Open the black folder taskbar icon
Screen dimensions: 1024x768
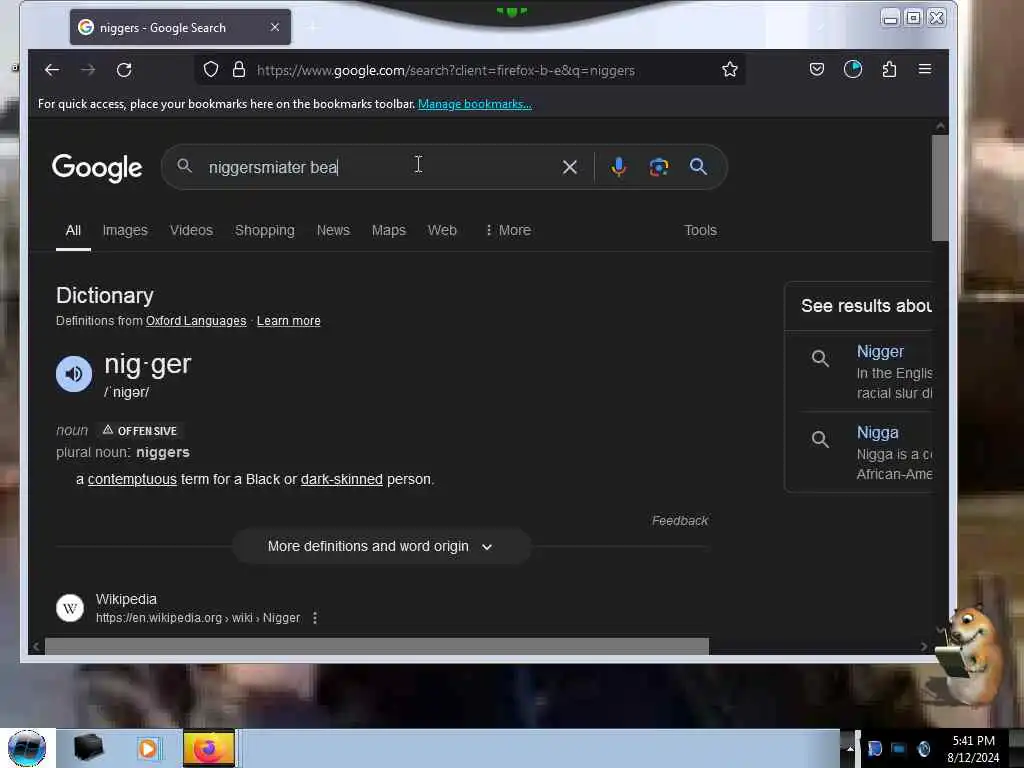pos(88,748)
